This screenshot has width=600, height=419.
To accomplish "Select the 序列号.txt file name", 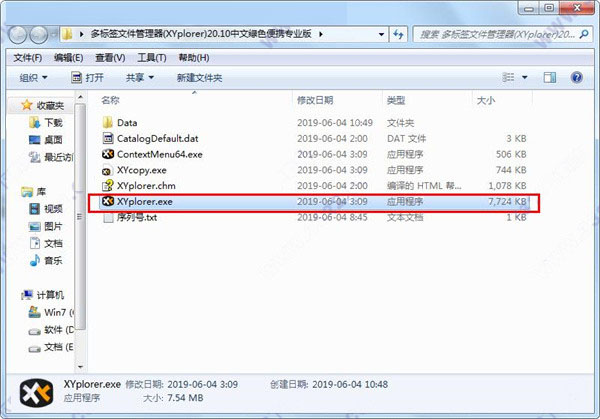I will pyautogui.click(x=137, y=217).
